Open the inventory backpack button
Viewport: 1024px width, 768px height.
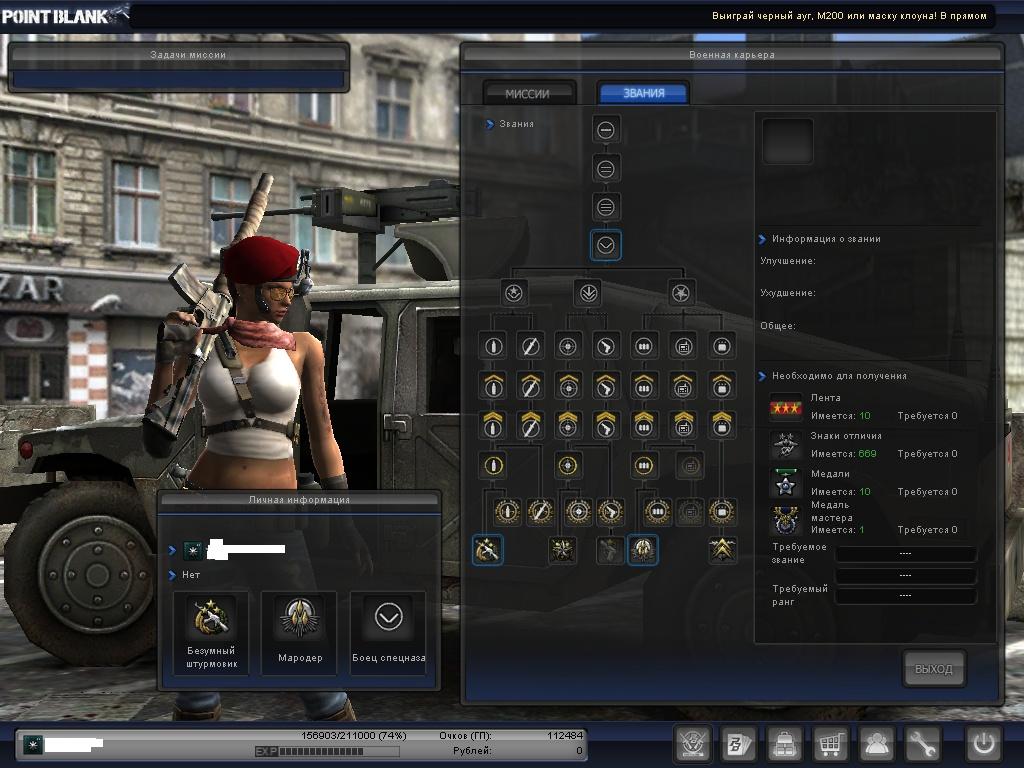tap(784, 743)
